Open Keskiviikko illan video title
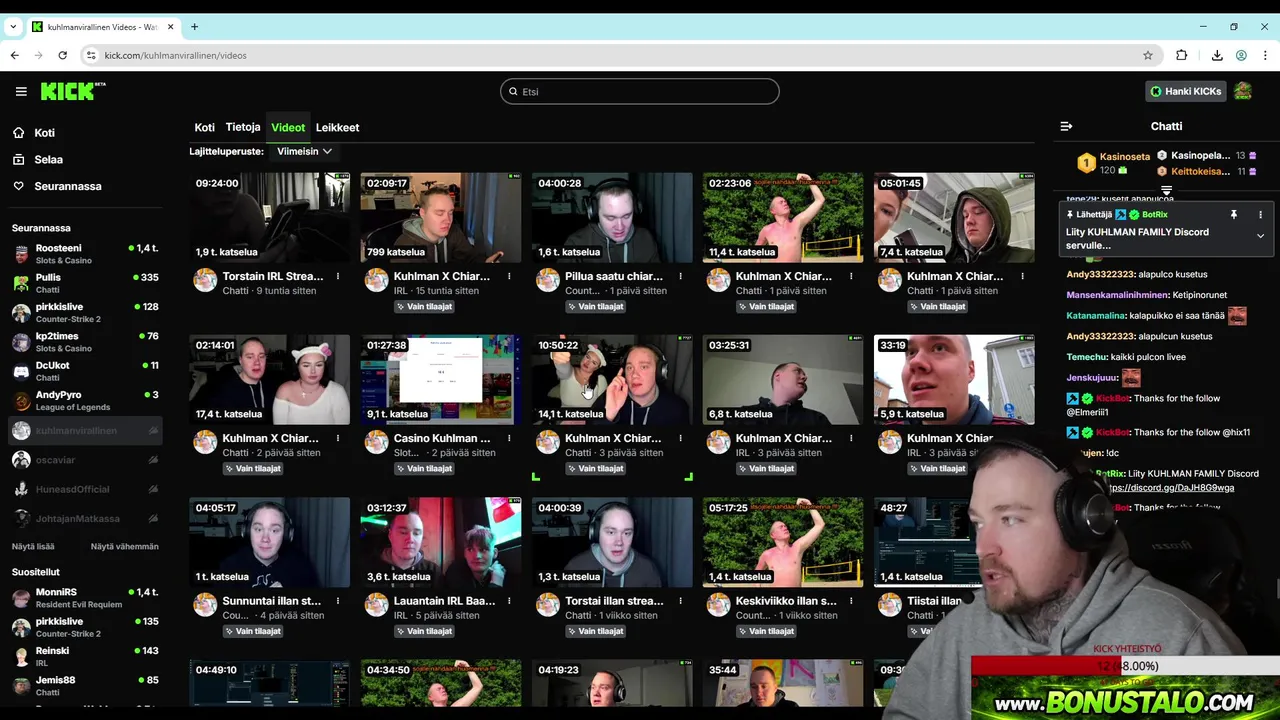The width and height of the screenshot is (1280, 720). coord(786,601)
